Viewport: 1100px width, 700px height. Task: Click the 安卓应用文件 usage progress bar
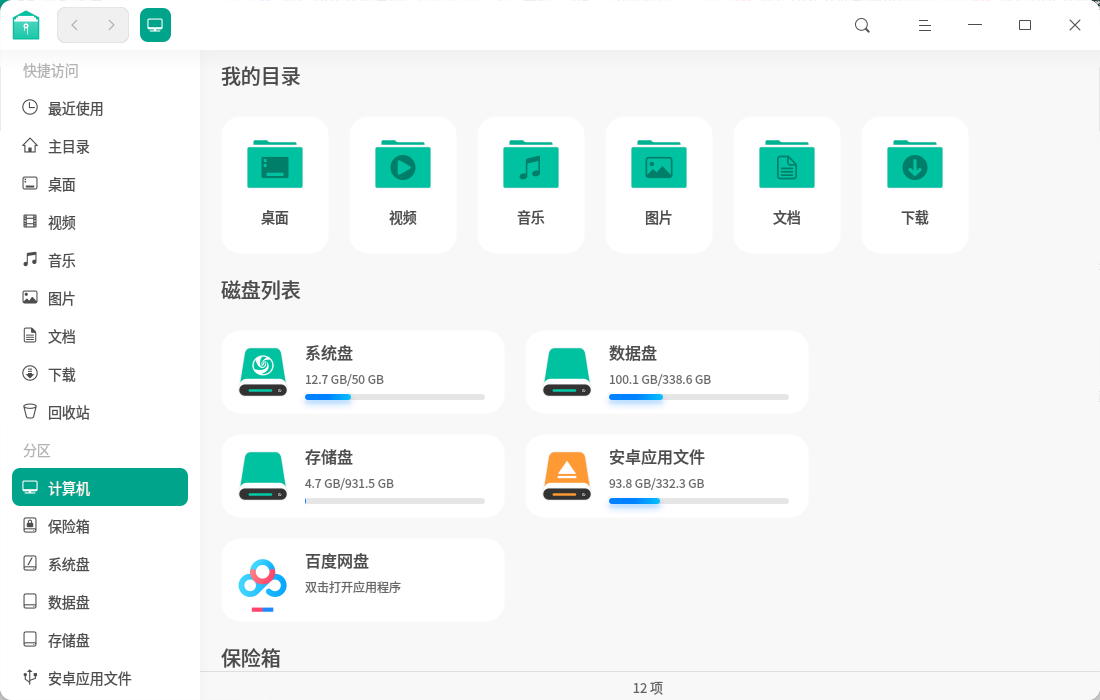(x=699, y=501)
